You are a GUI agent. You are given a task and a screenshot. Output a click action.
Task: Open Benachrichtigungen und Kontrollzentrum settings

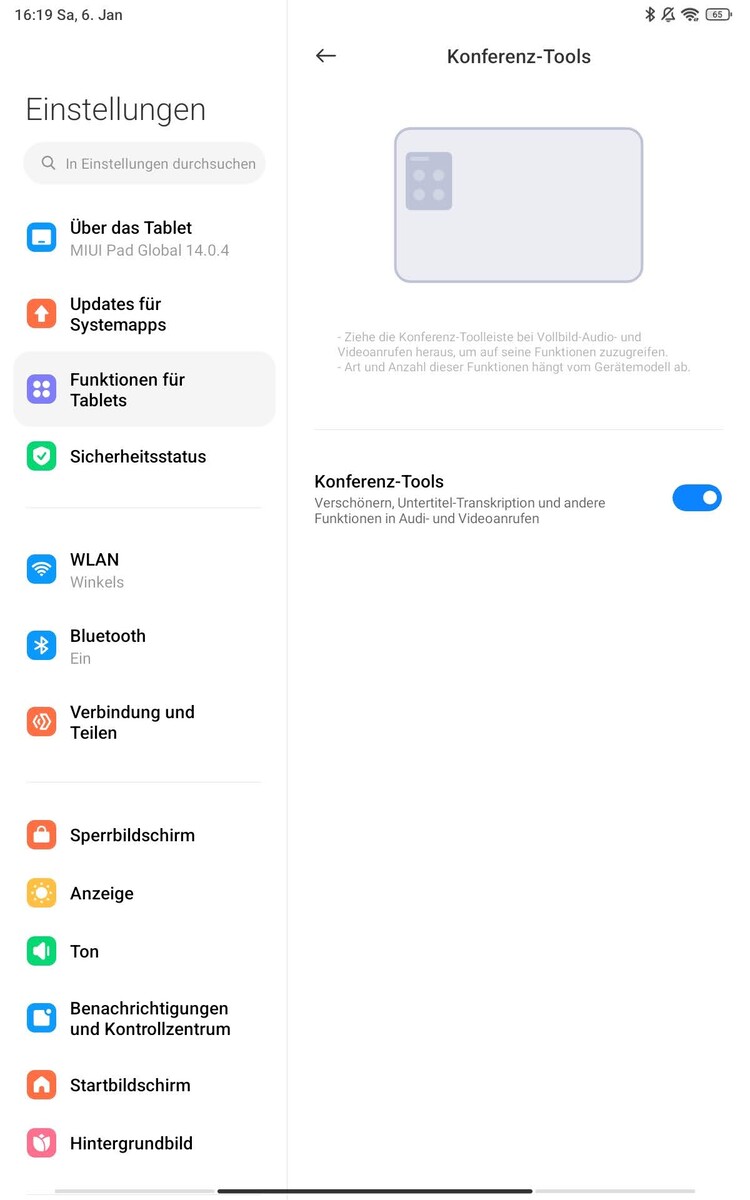[144, 1018]
